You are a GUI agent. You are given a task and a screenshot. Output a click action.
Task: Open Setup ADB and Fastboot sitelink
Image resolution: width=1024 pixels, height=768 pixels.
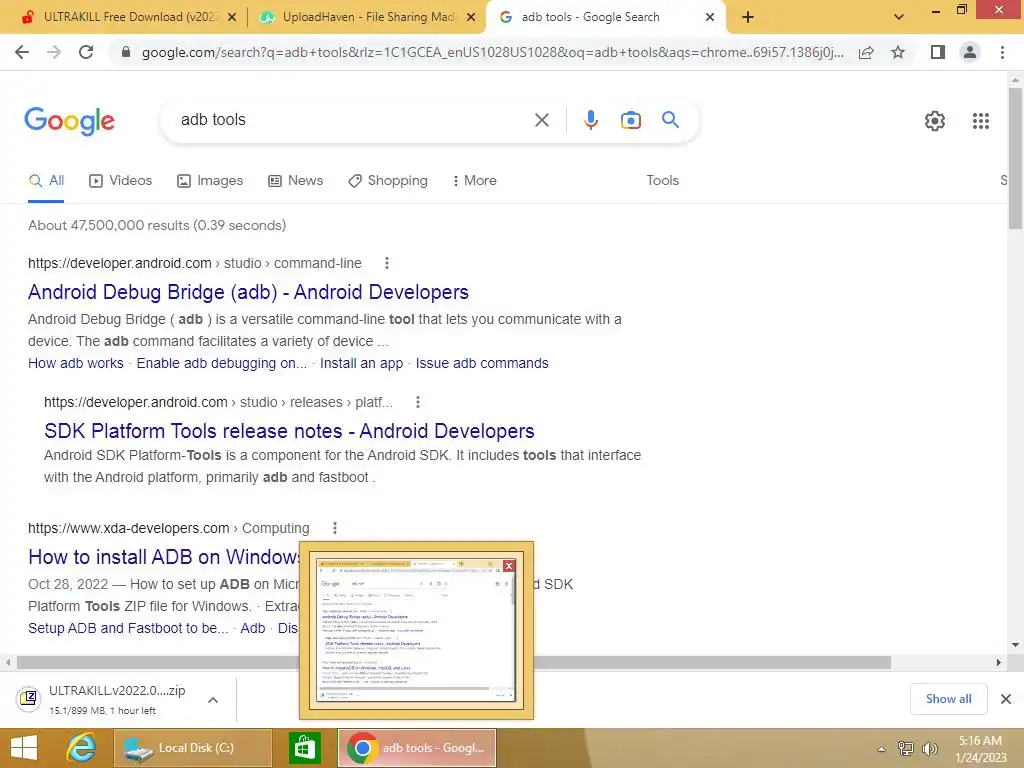point(128,628)
